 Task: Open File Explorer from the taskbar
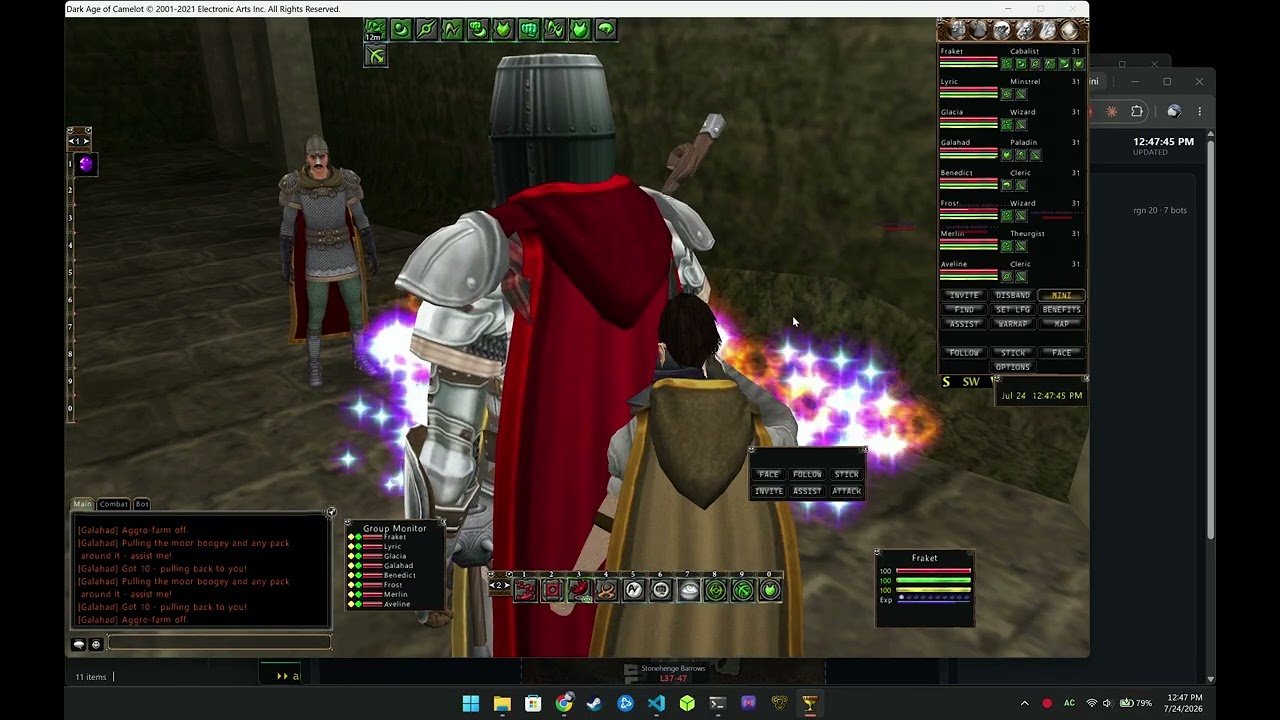pos(502,703)
